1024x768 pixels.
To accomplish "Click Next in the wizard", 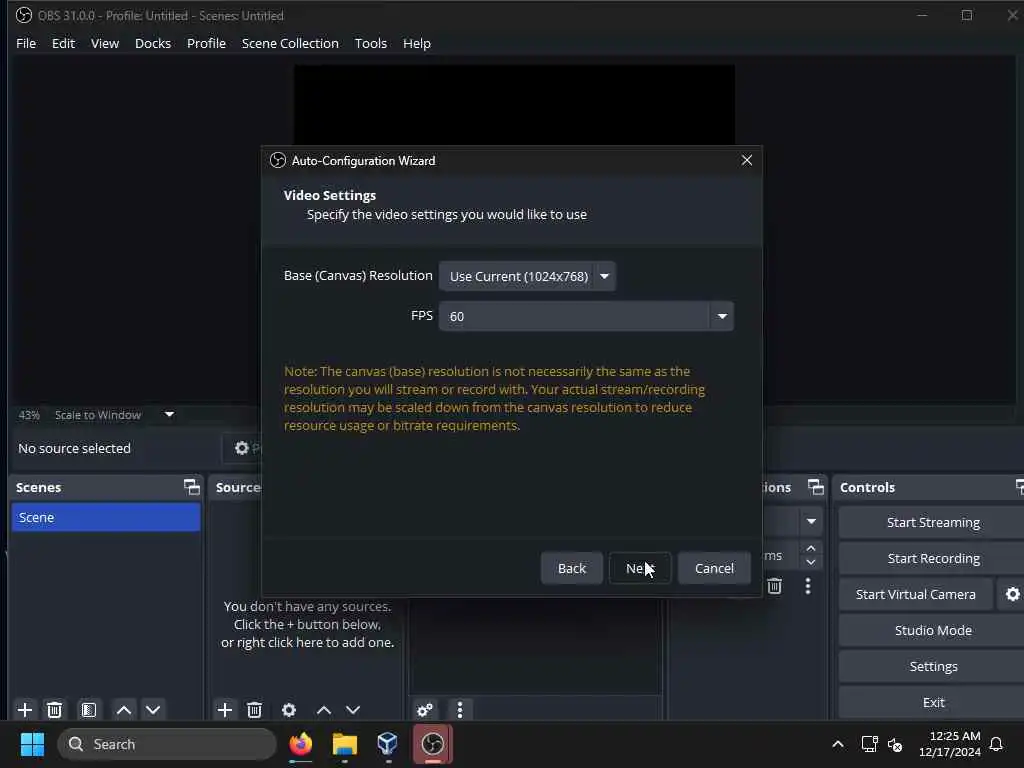I will pos(640,568).
